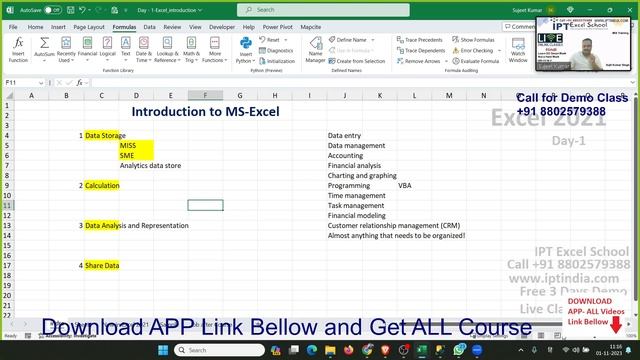Click the formula bar fx icon
Screen dimensions: 640x360
click(79, 83)
